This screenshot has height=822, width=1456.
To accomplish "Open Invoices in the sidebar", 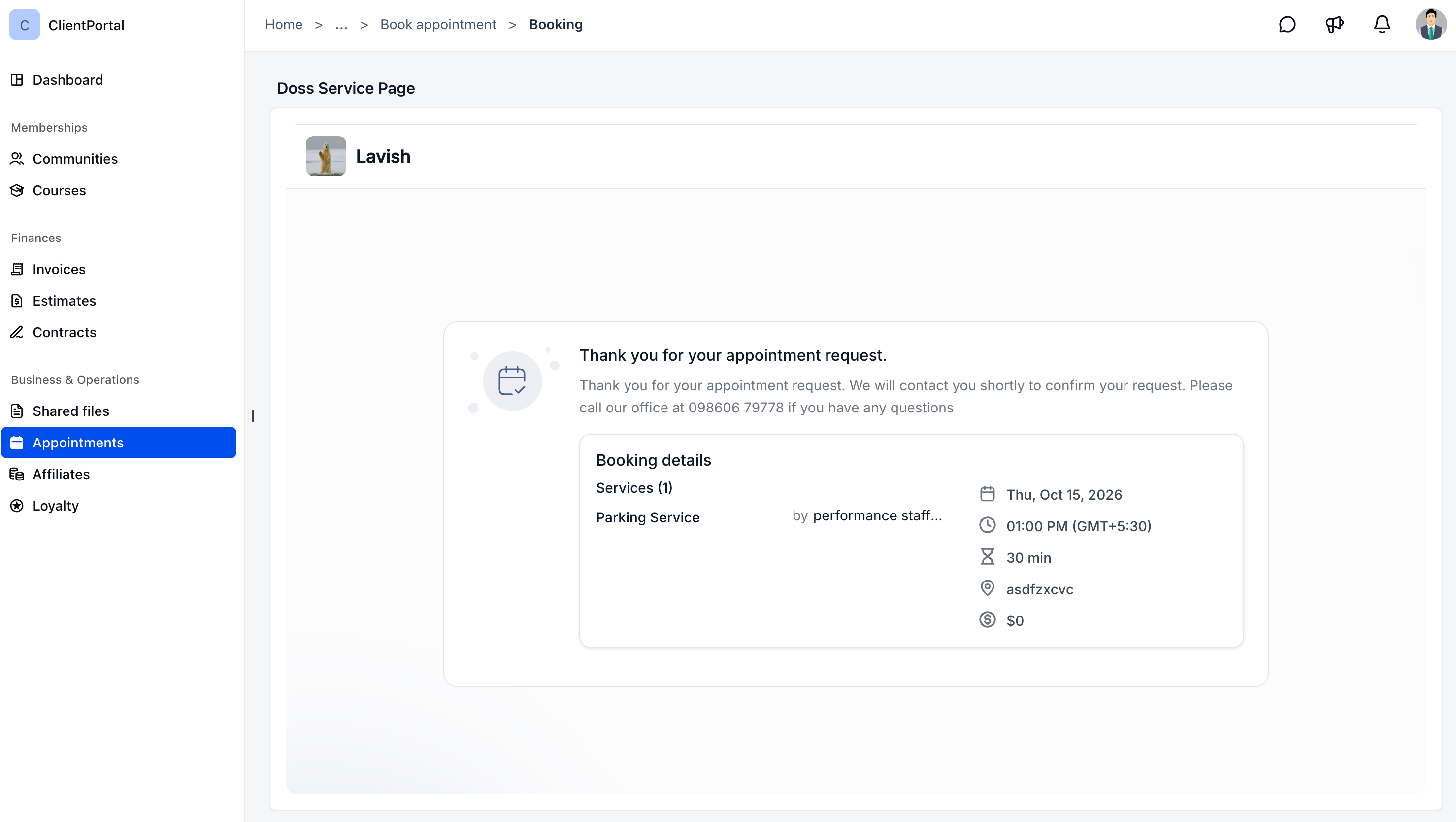I will click(x=119, y=269).
